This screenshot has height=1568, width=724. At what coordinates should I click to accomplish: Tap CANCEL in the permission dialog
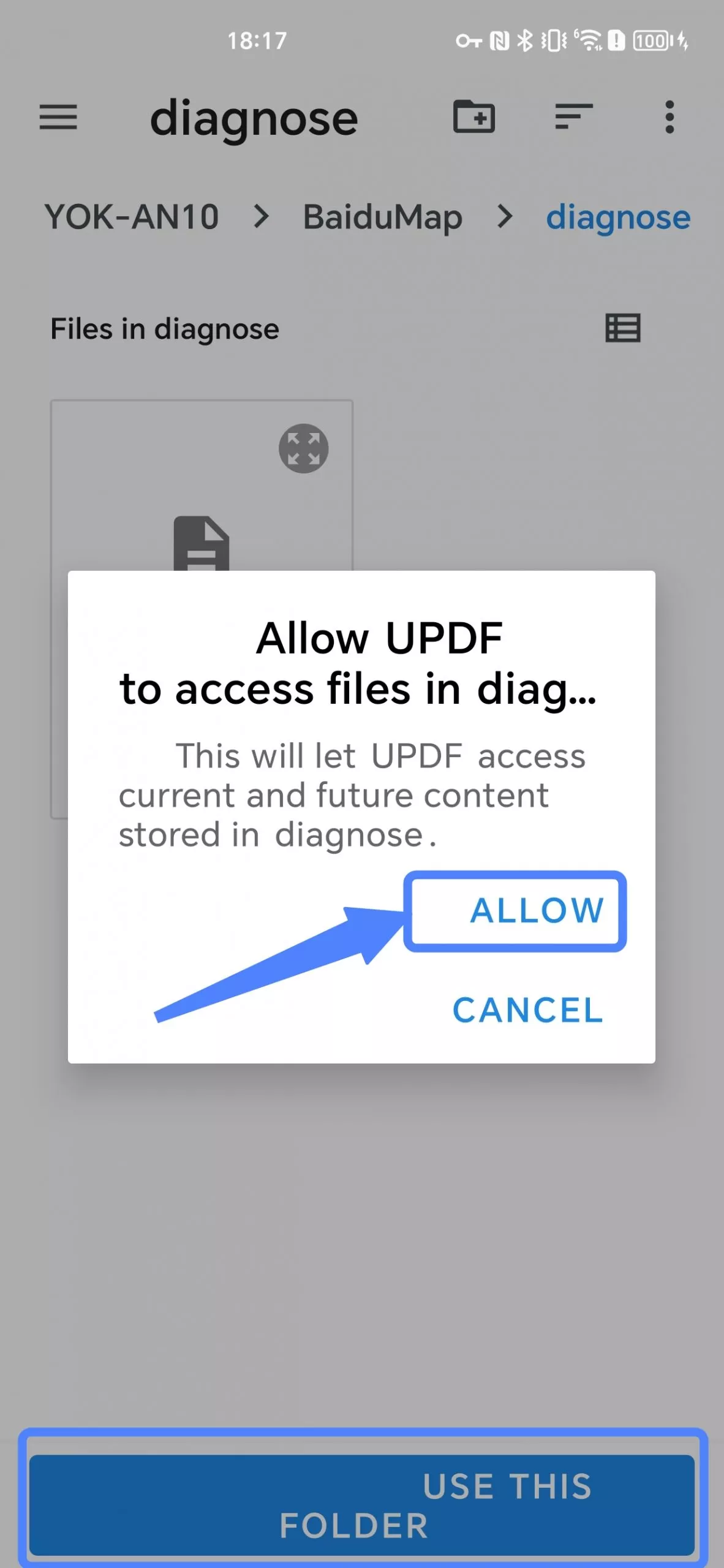click(527, 1010)
